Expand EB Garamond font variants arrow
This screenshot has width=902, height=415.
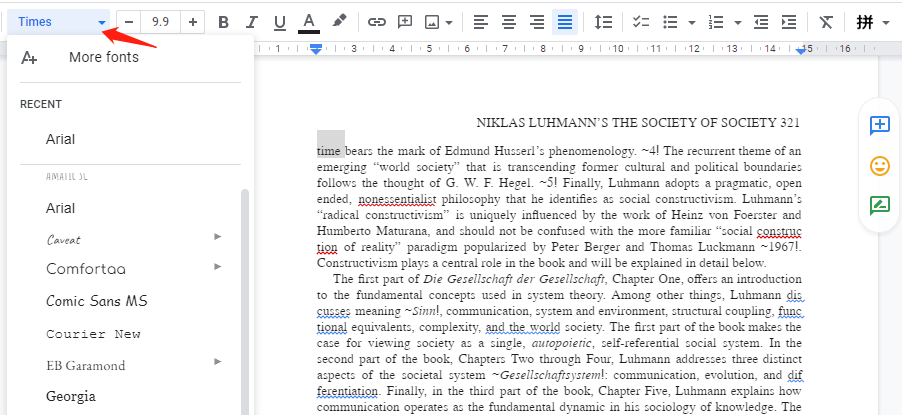point(217,361)
